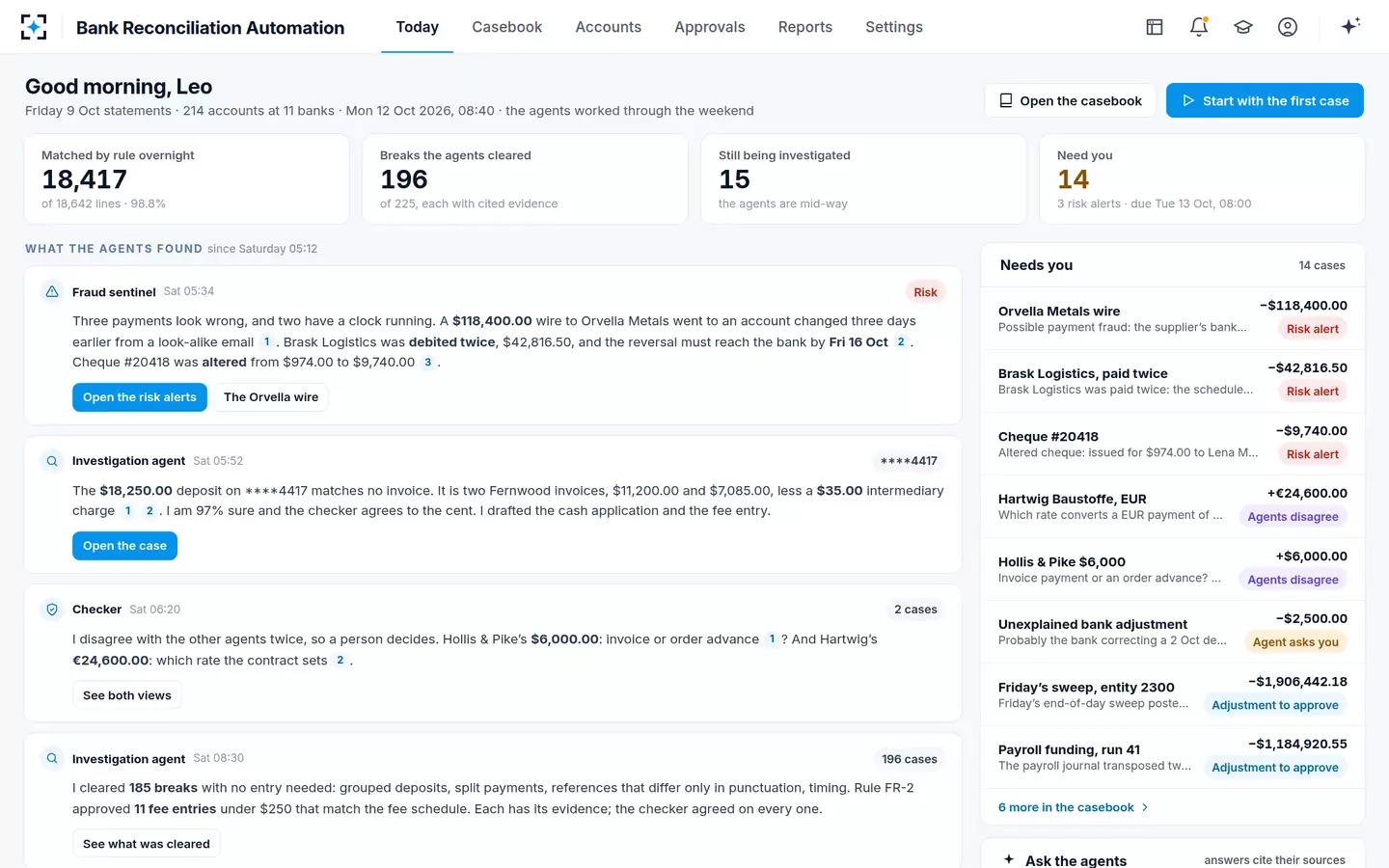Click 'Open the case' for the ****4417 deposit
This screenshot has height=868, width=1389.
[x=124, y=546]
